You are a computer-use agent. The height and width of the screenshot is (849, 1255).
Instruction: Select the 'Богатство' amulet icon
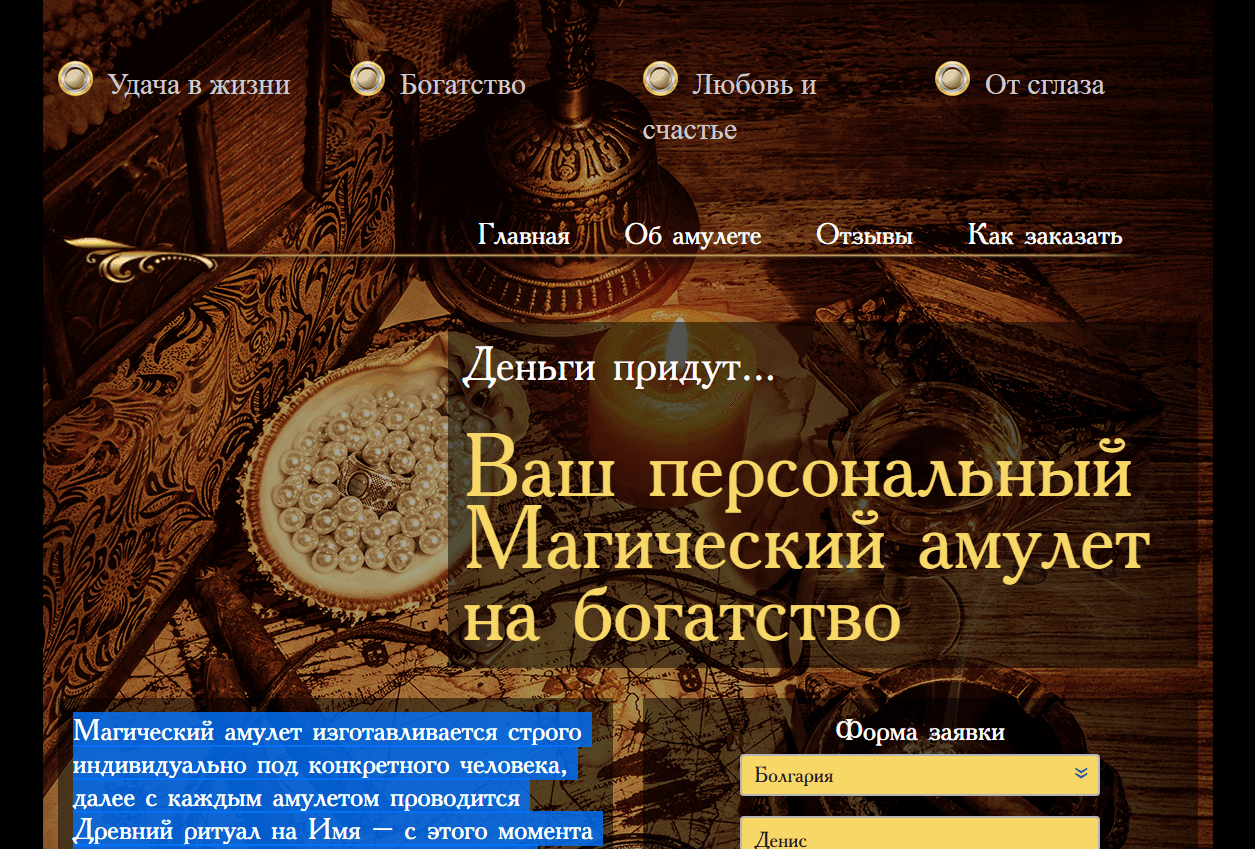click(x=368, y=79)
